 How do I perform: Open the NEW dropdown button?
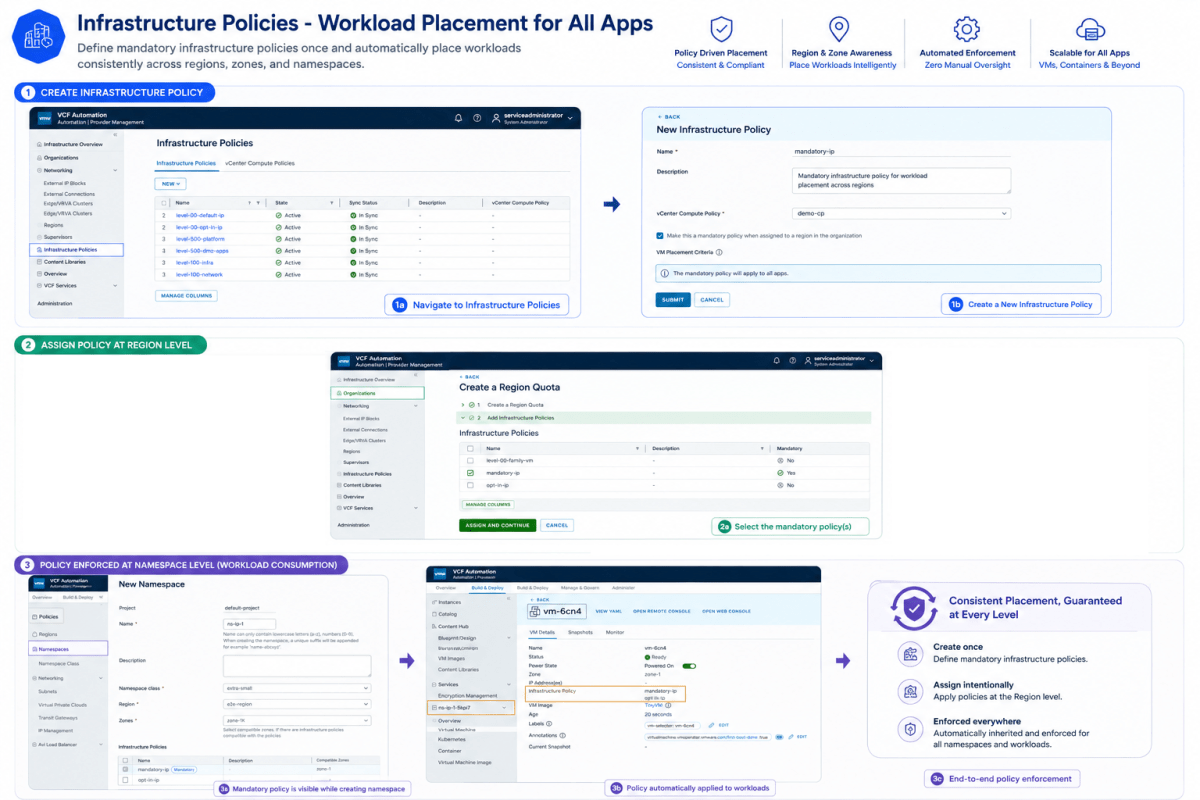coord(170,184)
